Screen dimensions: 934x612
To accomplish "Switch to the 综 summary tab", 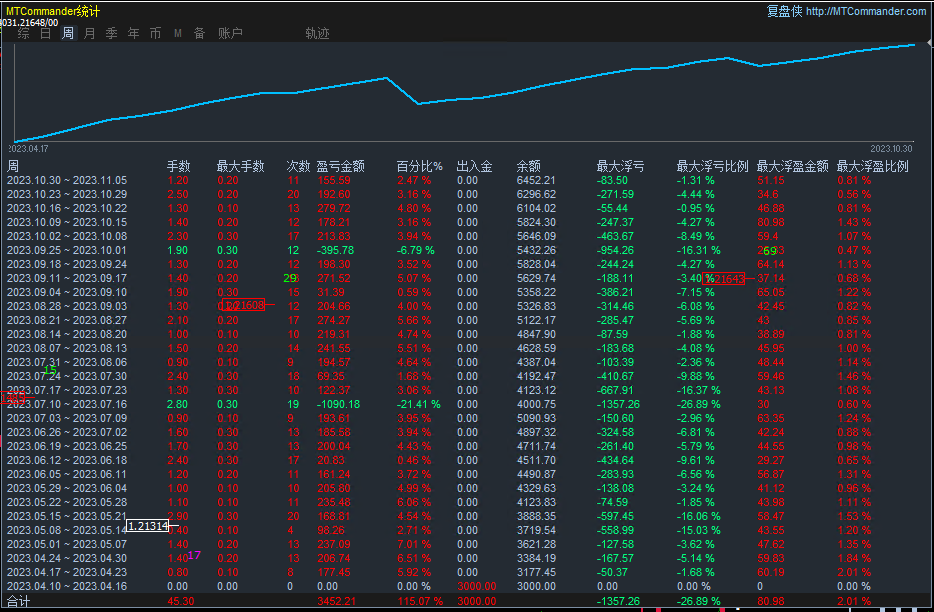I will pyautogui.click(x=24, y=33).
